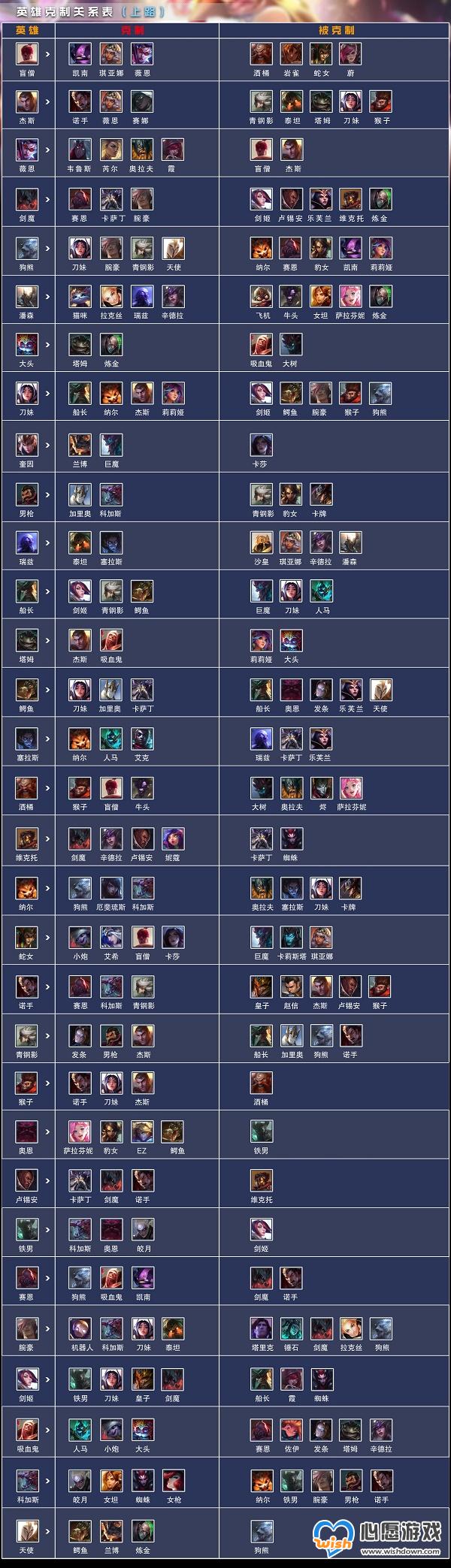Click the chevron next to 鳄鱼 hero
The height and width of the screenshot is (1568, 451).
pyautogui.click(x=47, y=690)
